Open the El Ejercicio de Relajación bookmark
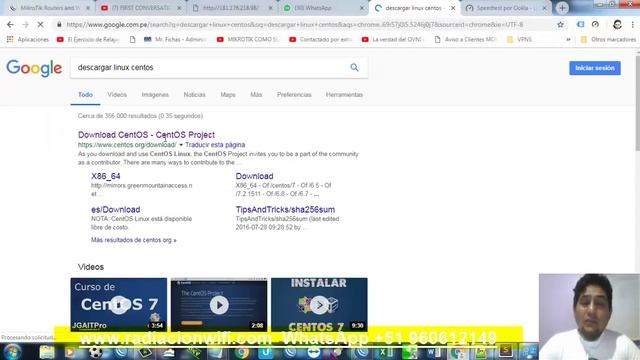This screenshot has width=640, height=360. point(88,40)
